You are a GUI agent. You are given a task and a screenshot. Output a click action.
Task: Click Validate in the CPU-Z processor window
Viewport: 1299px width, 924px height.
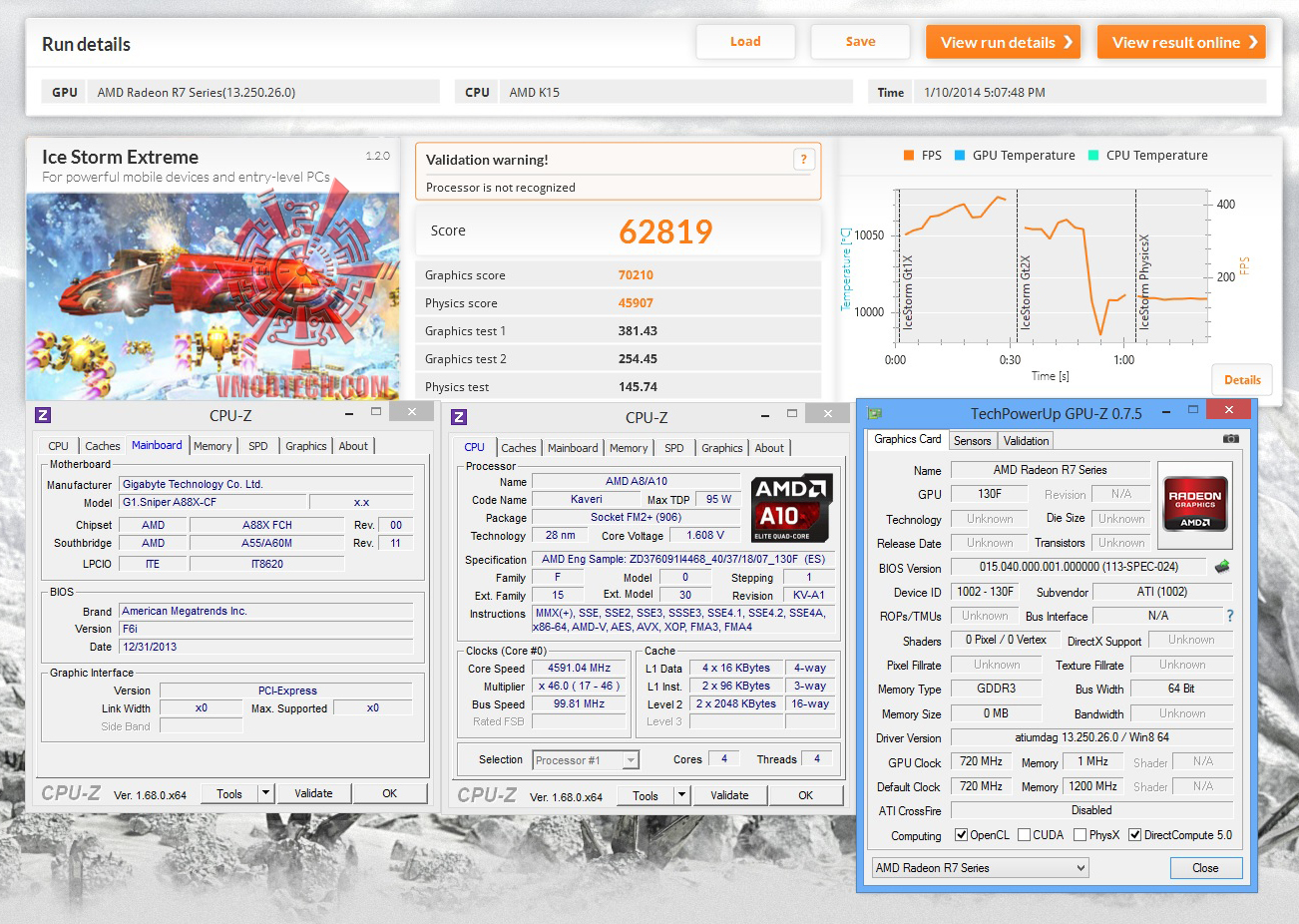coord(729,795)
